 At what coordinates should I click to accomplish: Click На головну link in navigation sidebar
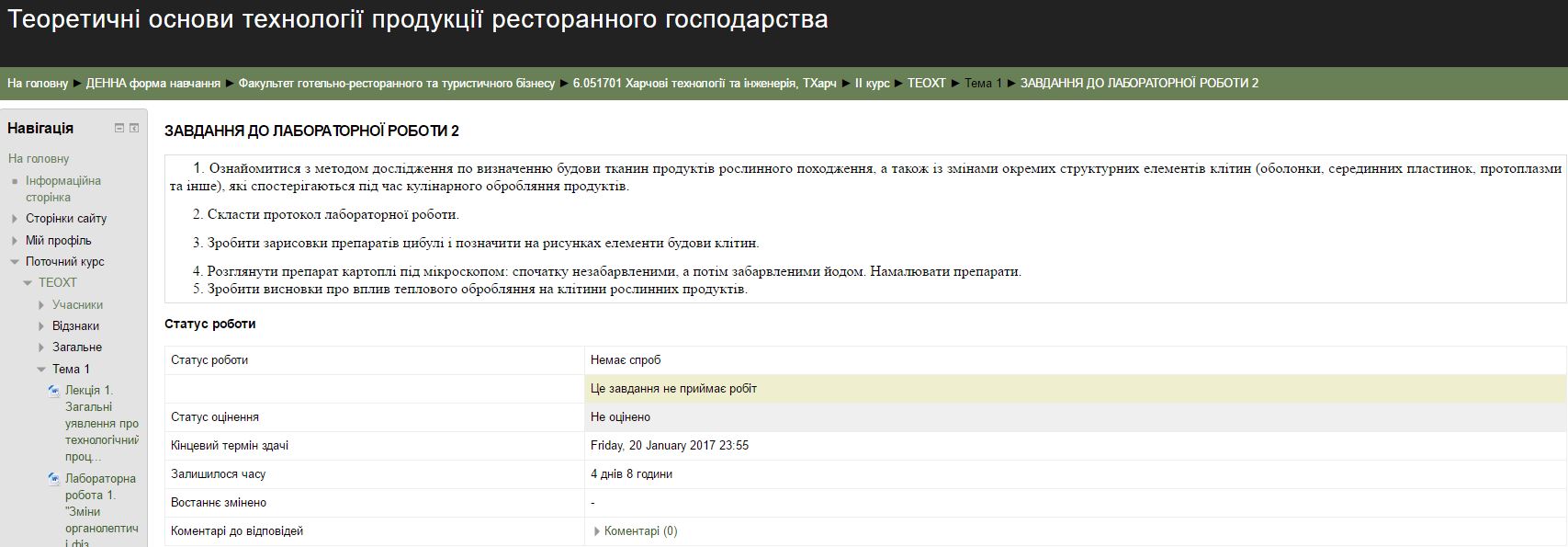click(x=39, y=159)
